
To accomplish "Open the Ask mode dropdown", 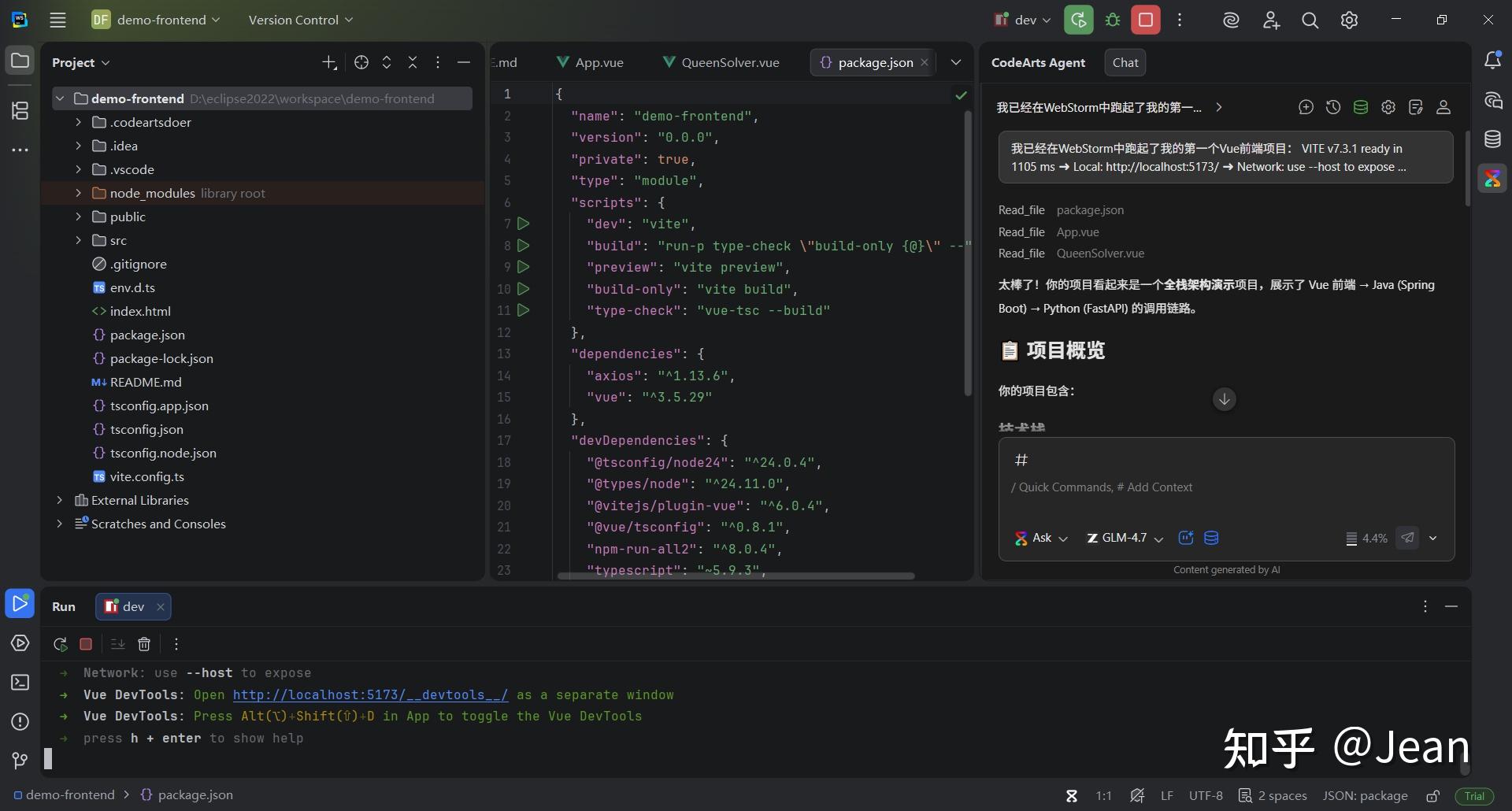I will click(1040, 538).
